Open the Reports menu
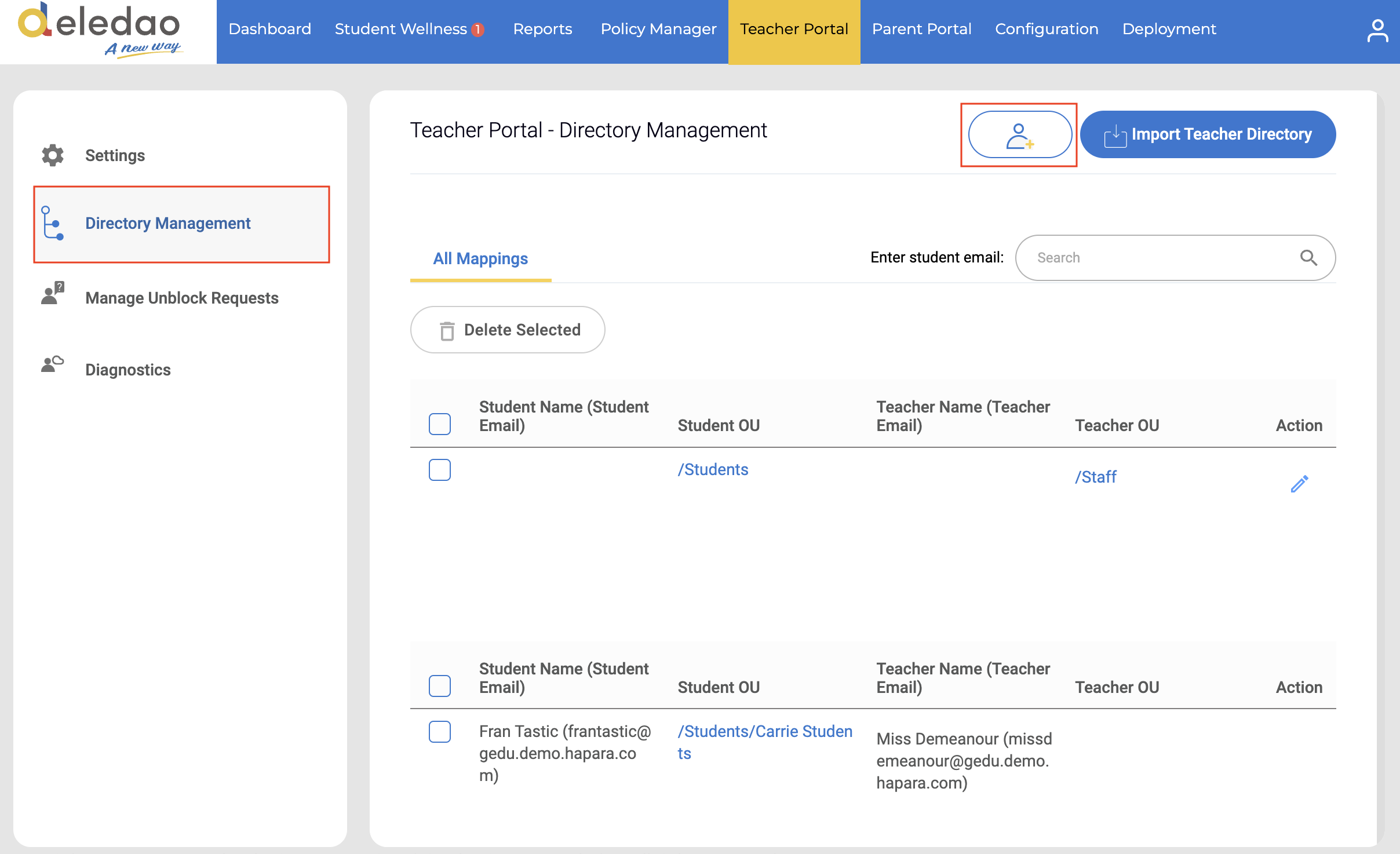This screenshot has width=1400, height=854. coord(542,29)
